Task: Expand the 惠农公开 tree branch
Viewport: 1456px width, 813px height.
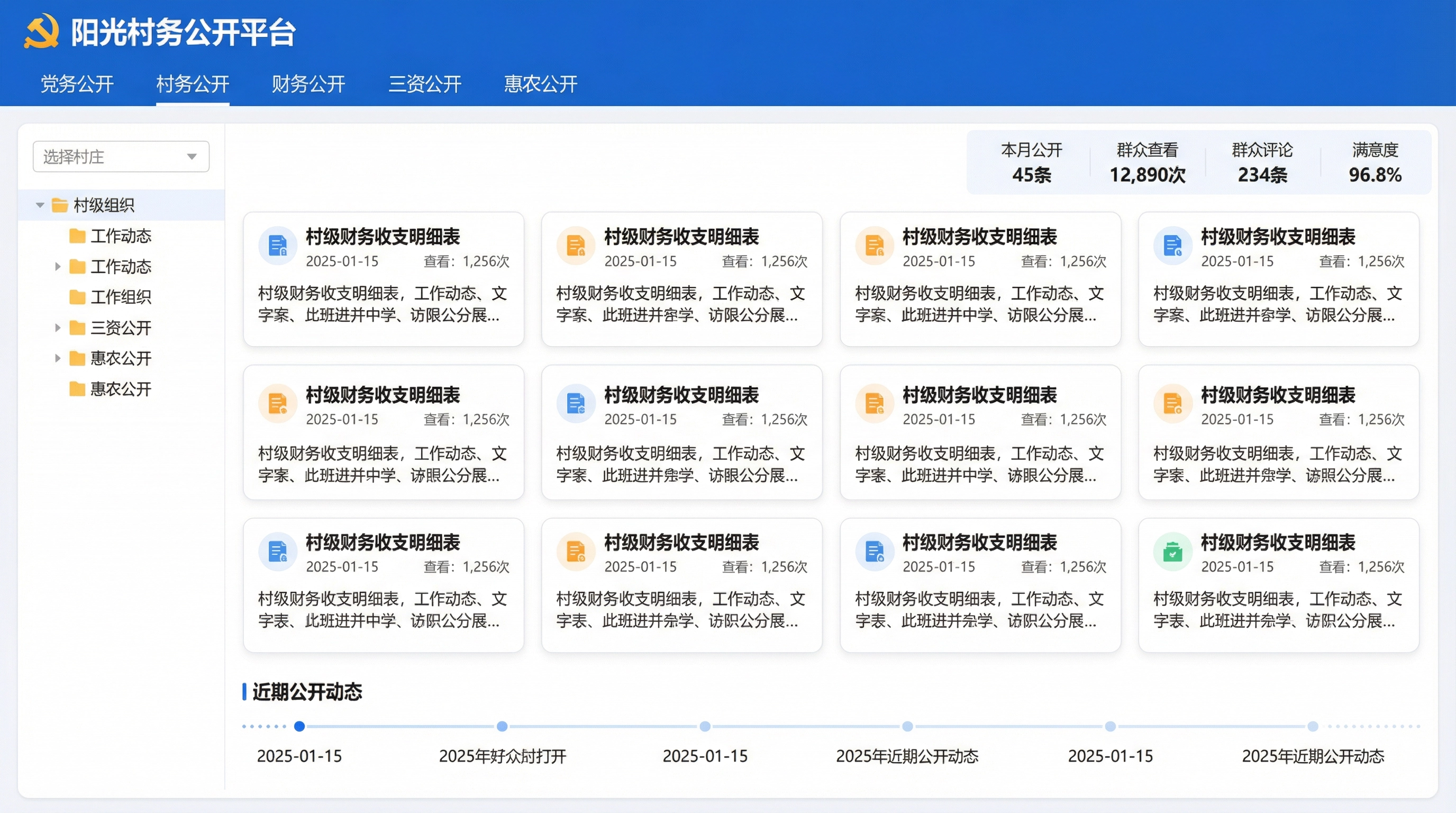Action: (x=58, y=358)
